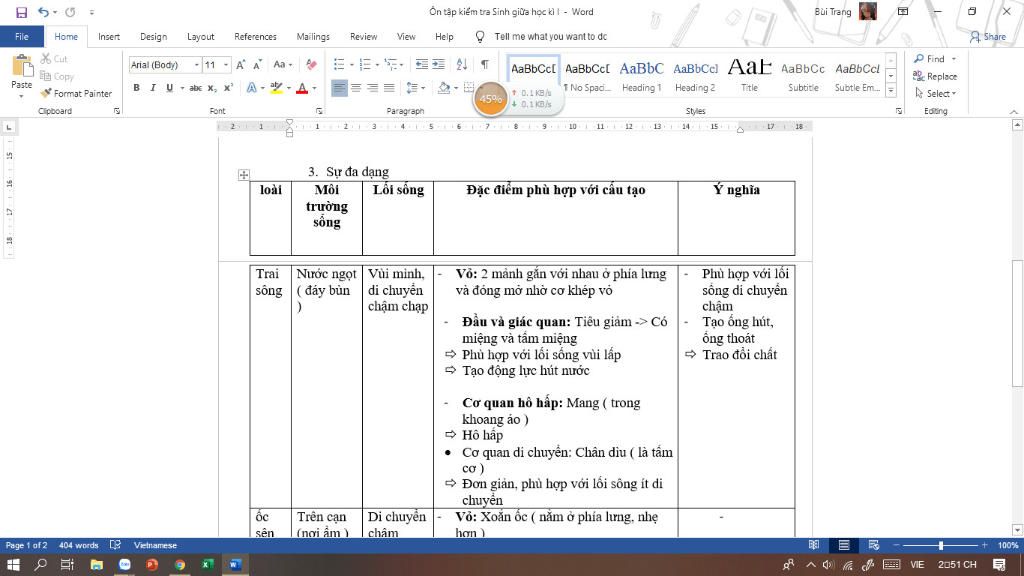Show paragraph marks (pilcrow)
1024x576 pixels.
point(485,64)
